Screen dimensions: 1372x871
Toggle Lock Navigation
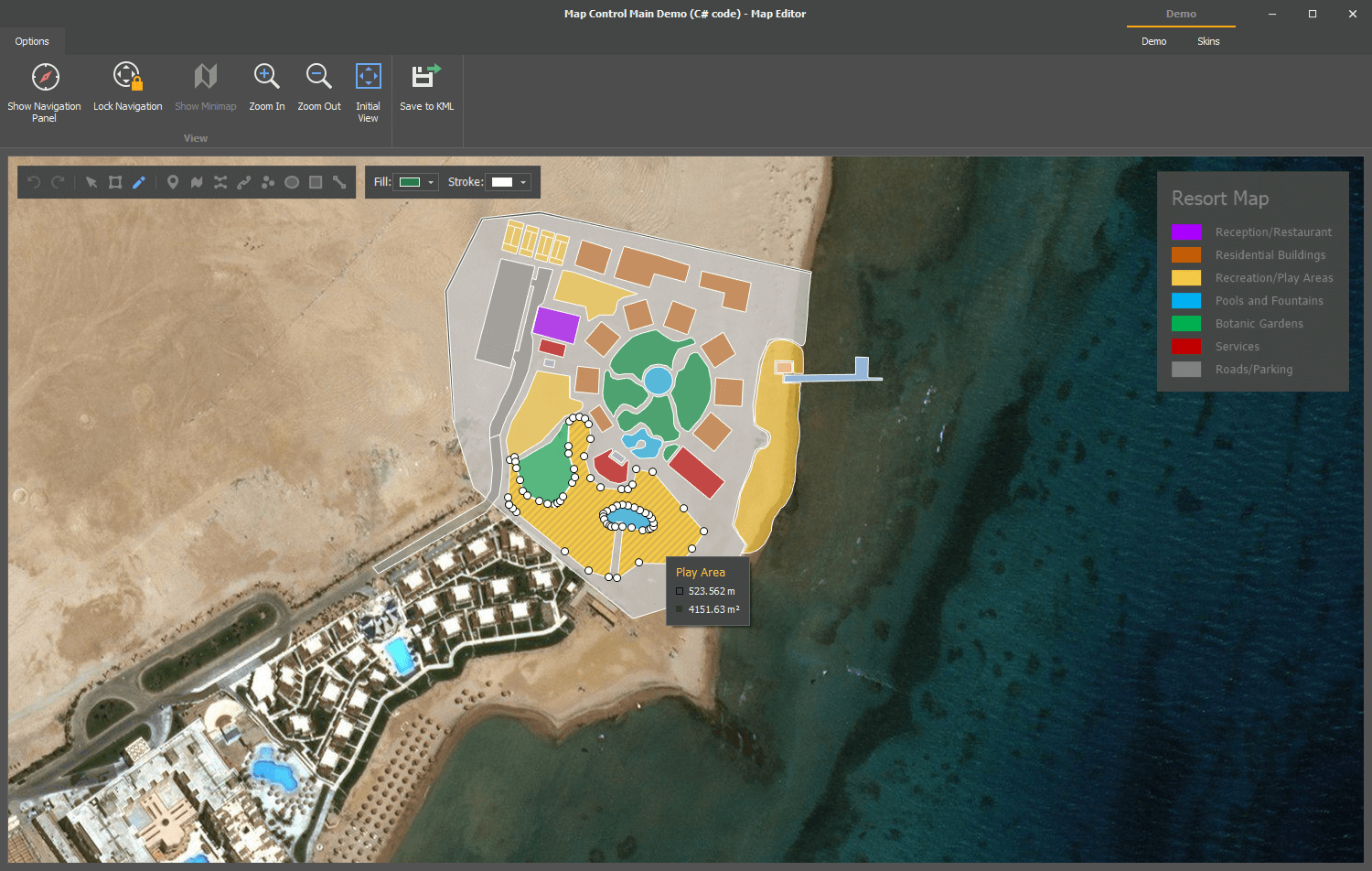pos(127,78)
